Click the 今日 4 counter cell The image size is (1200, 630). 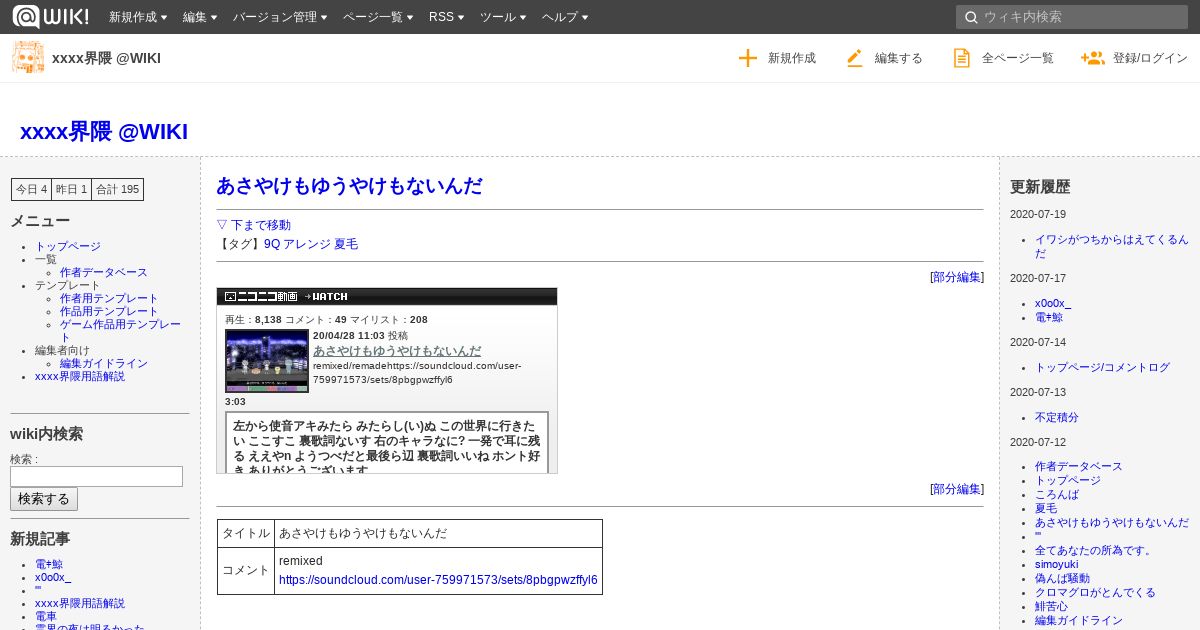31,189
